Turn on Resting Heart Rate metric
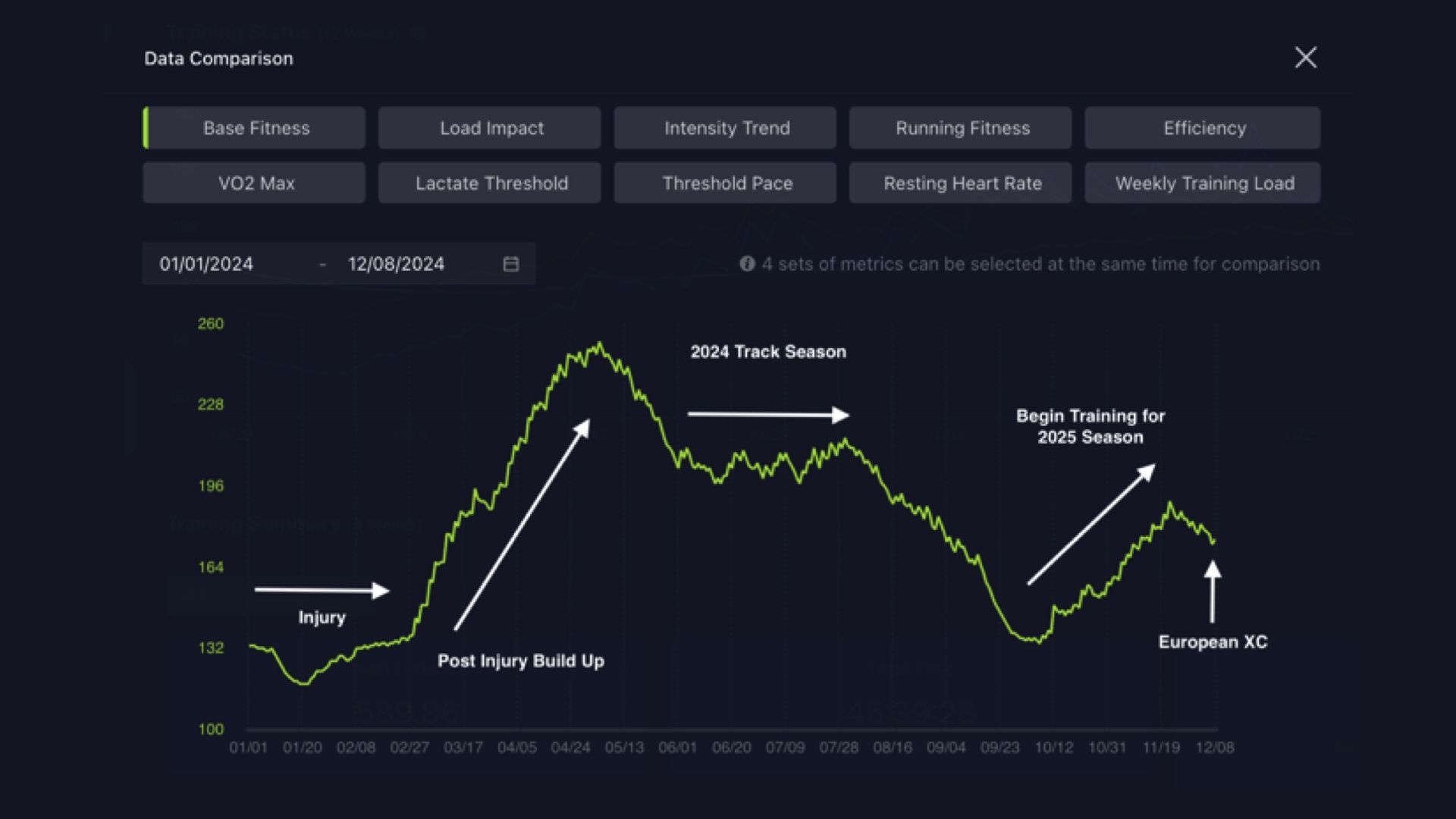The width and height of the screenshot is (1456, 819). tap(961, 183)
